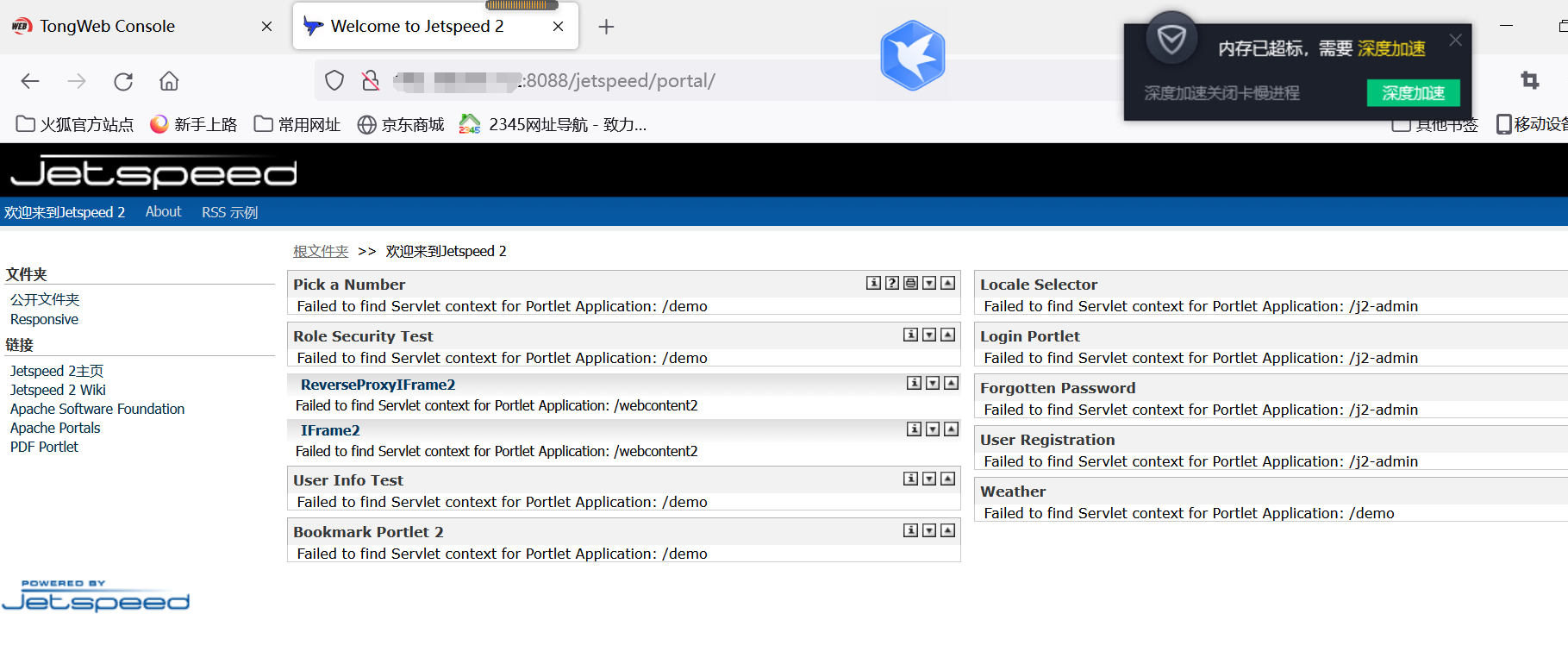
Task: Visit Apache Software Foundation link
Action: click(x=97, y=409)
